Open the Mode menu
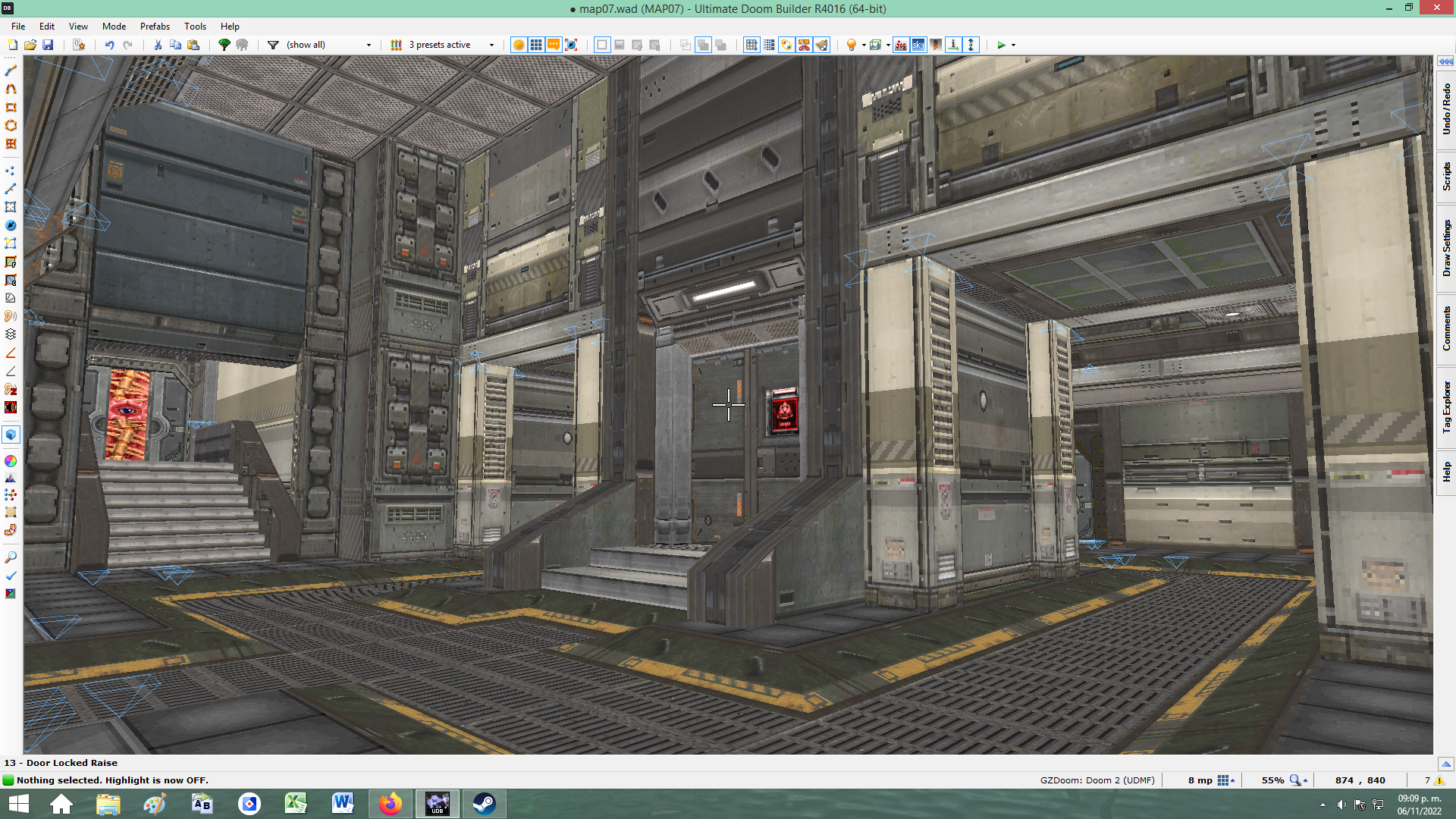The image size is (1456, 819). tap(114, 26)
